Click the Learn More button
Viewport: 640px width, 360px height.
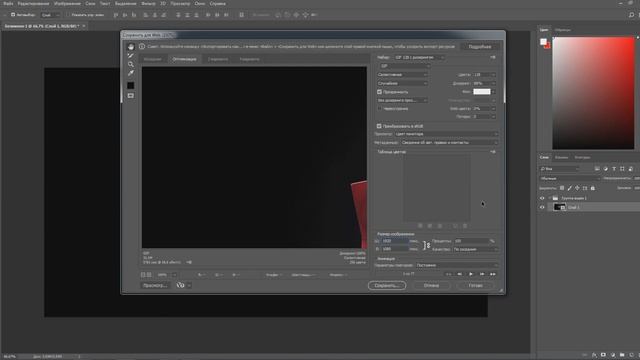point(480,47)
